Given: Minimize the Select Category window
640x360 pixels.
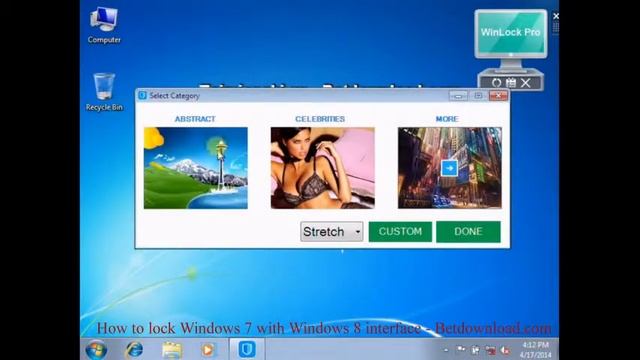Looking at the screenshot, I should 458,96.
